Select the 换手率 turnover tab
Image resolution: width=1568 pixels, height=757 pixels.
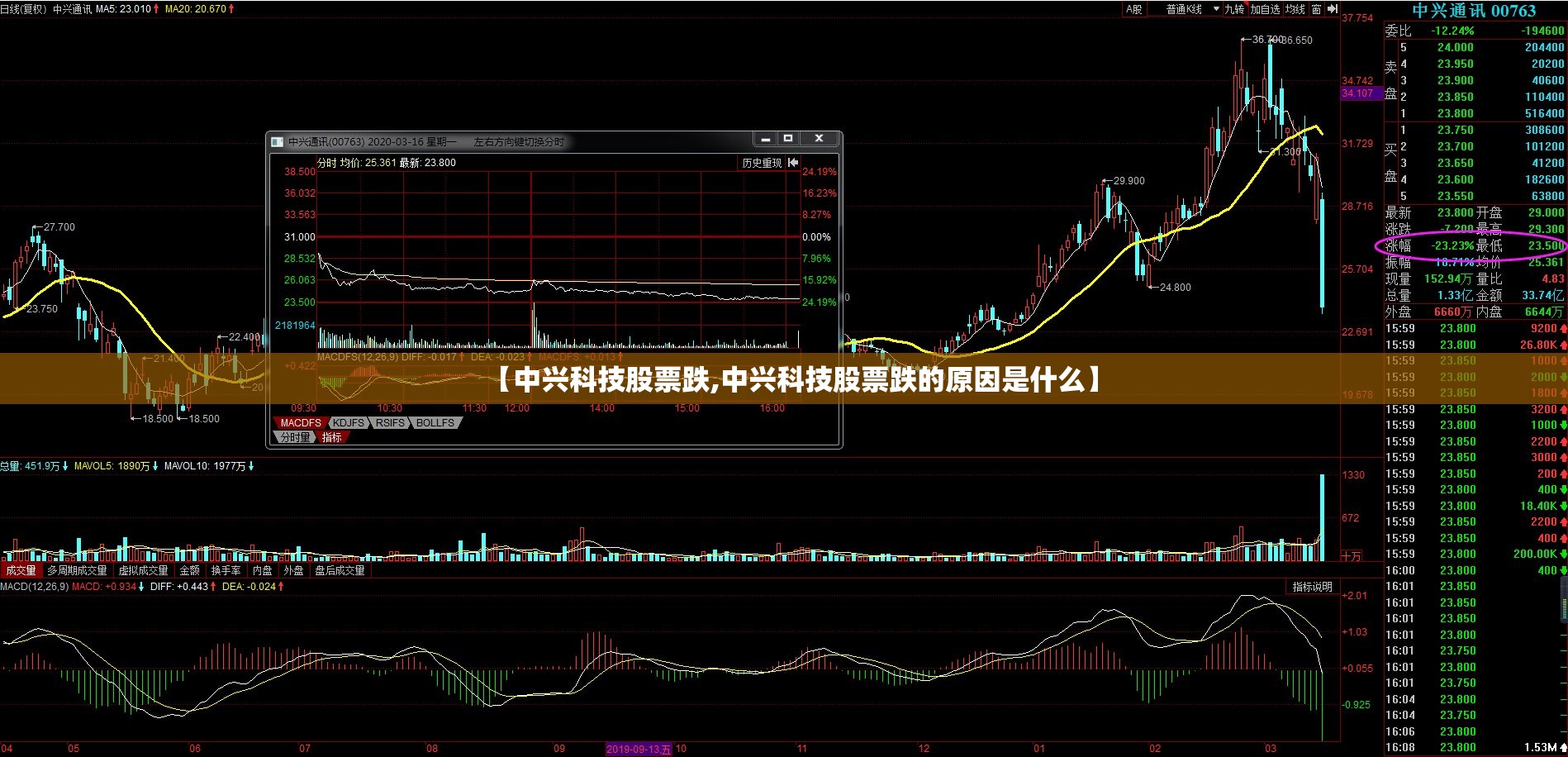tap(226, 570)
